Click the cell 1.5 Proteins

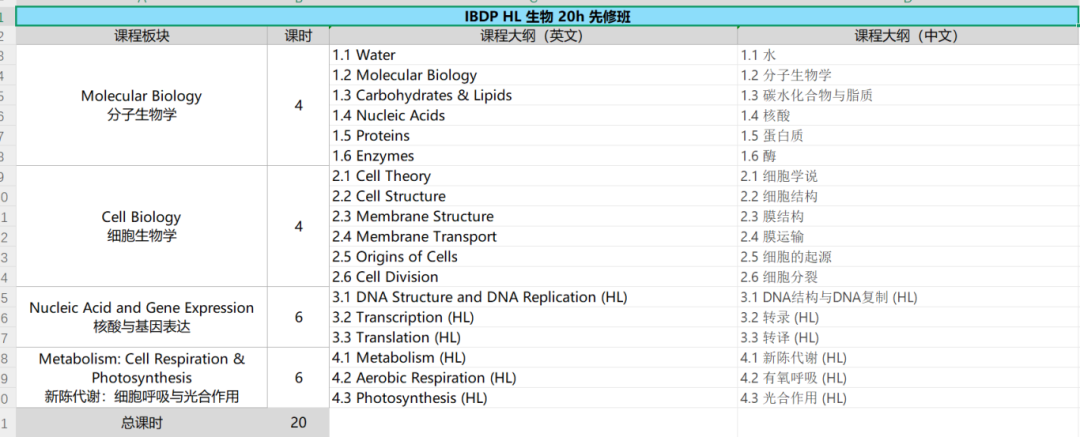(x=533, y=136)
